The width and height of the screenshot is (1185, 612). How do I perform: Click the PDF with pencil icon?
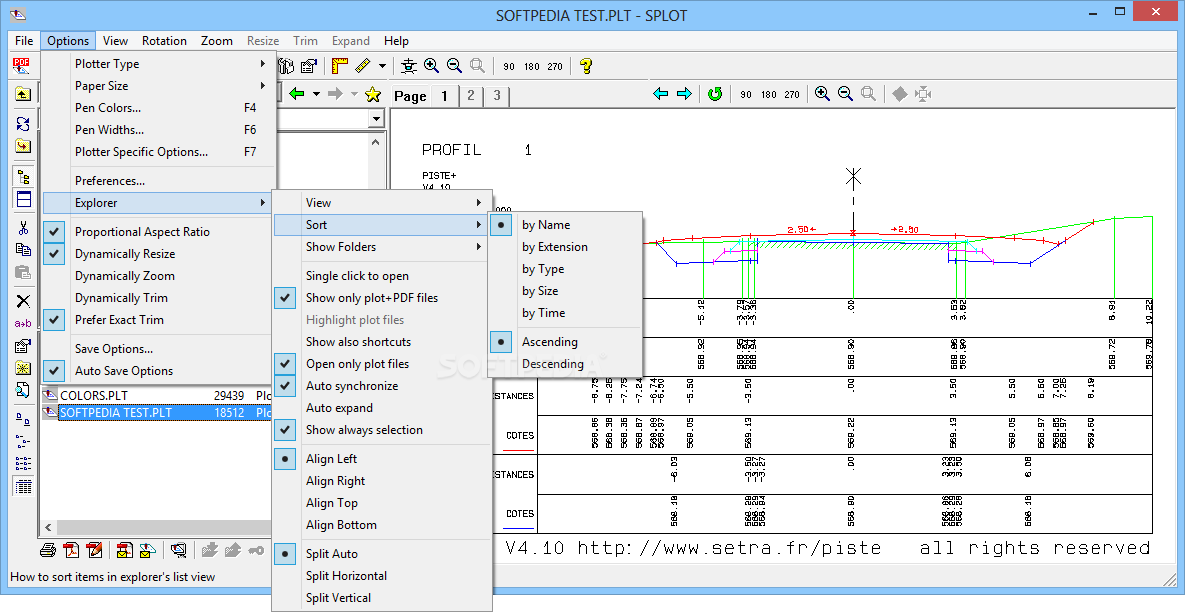point(94,550)
